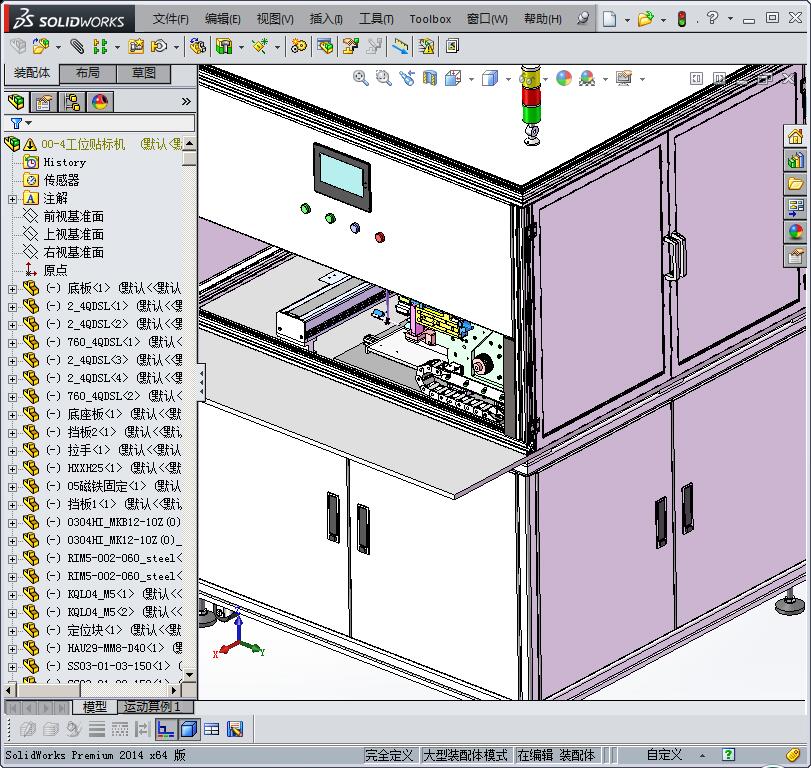Click the View Orientation cube icon
The image size is (811, 768).
[452, 78]
